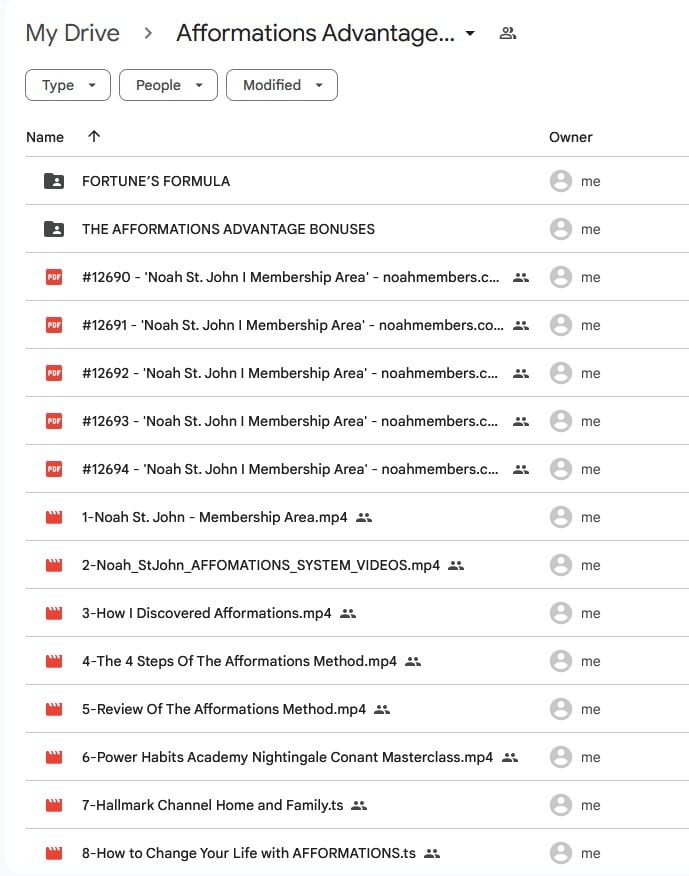Viewport: 689px width, 876px height.
Task: Click the video icon for 3-How I Discovered Afformations.mp4
Action: point(54,613)
